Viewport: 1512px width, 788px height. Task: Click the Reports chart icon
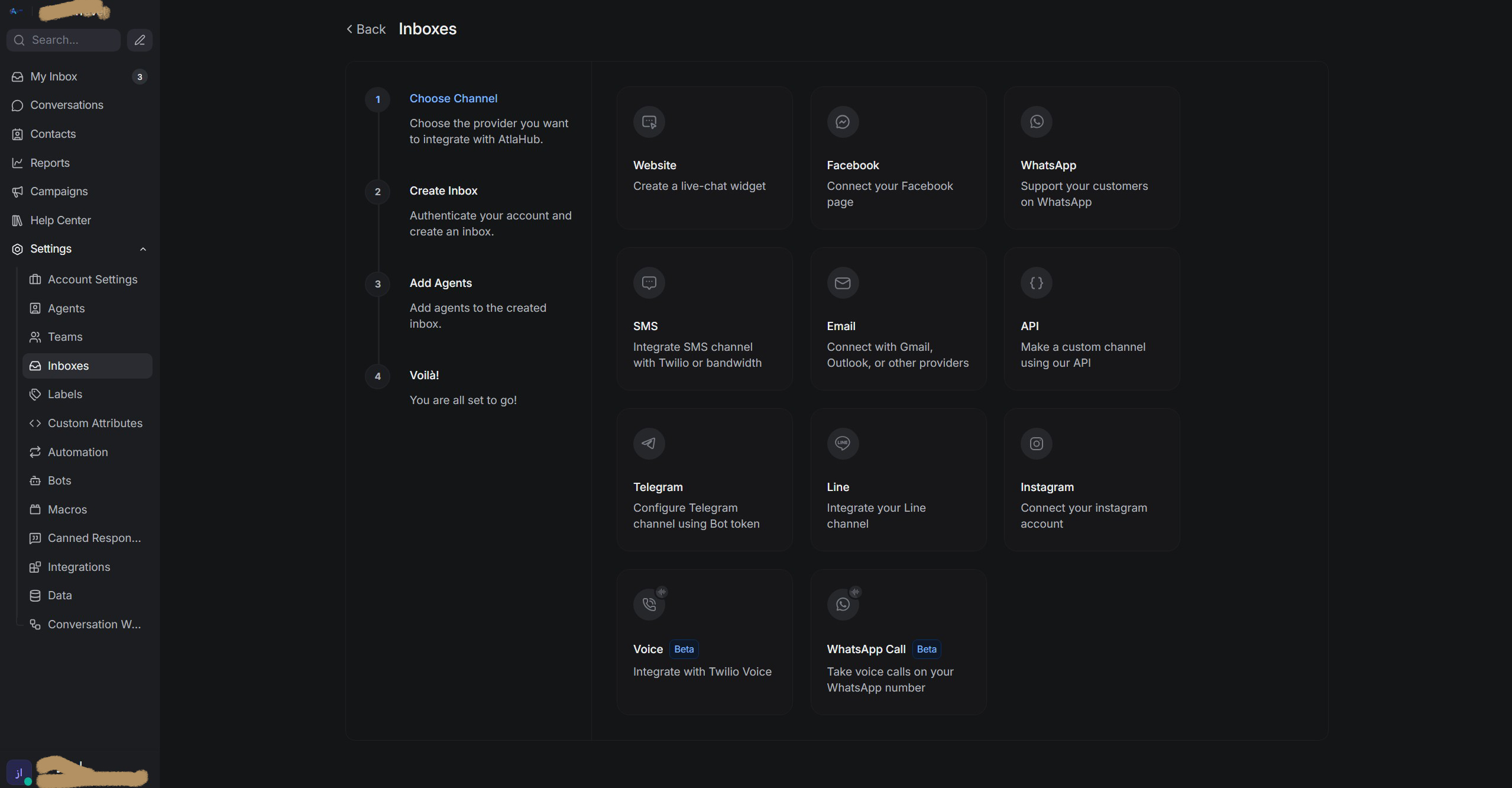click(x=18, y=163)
